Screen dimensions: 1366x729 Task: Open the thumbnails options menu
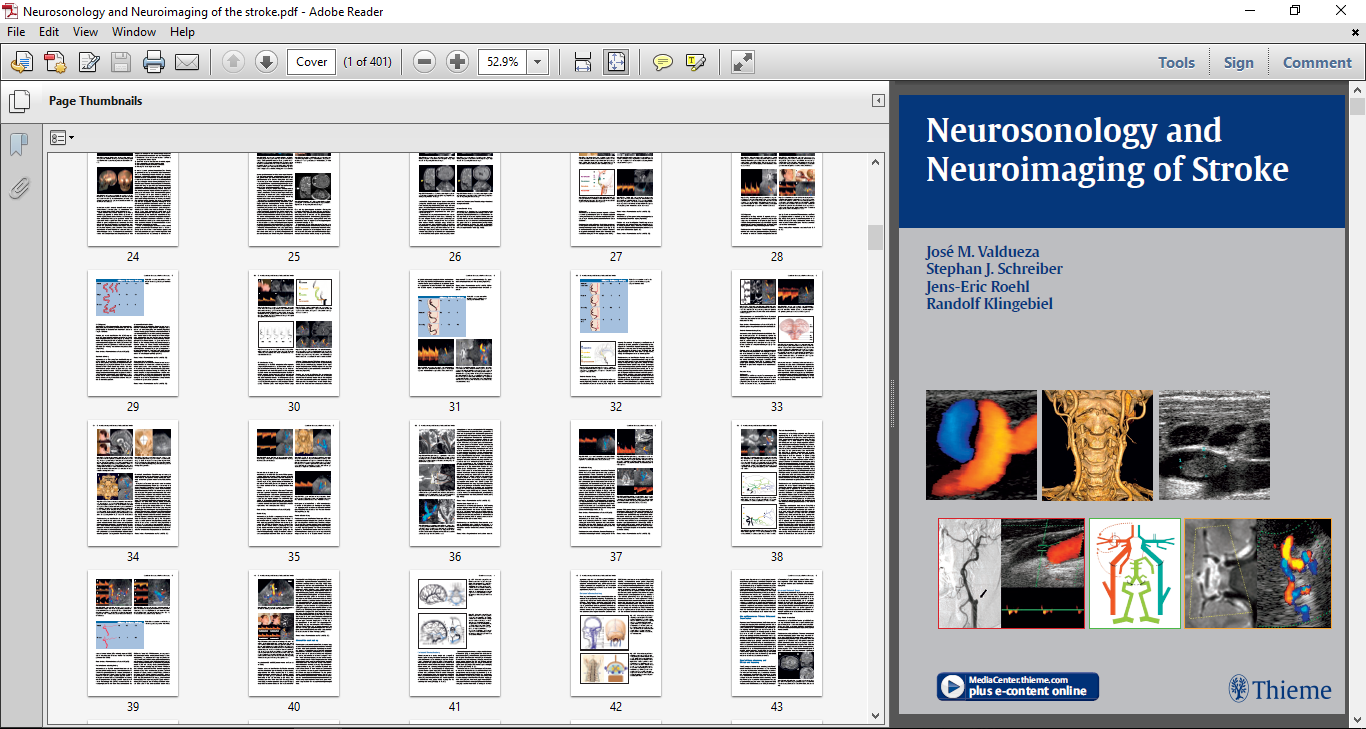point(62,137)
